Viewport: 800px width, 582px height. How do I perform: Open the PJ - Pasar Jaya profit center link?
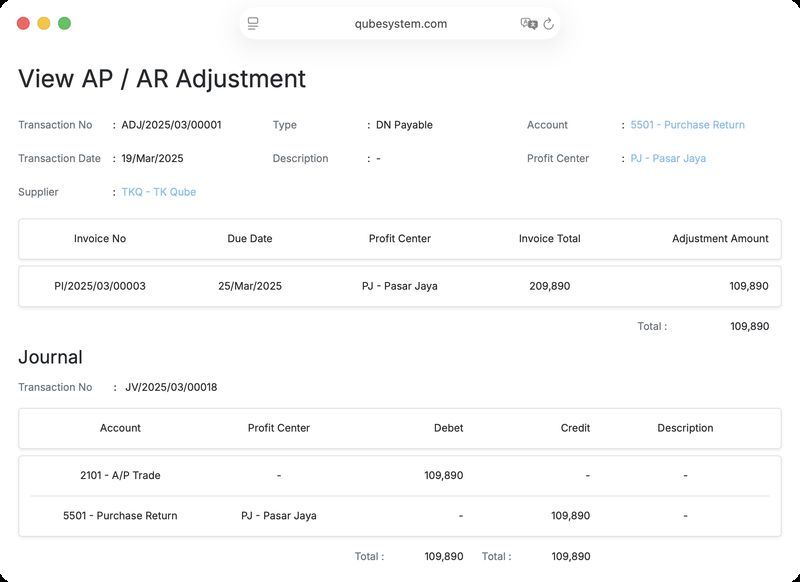(668, 159)
